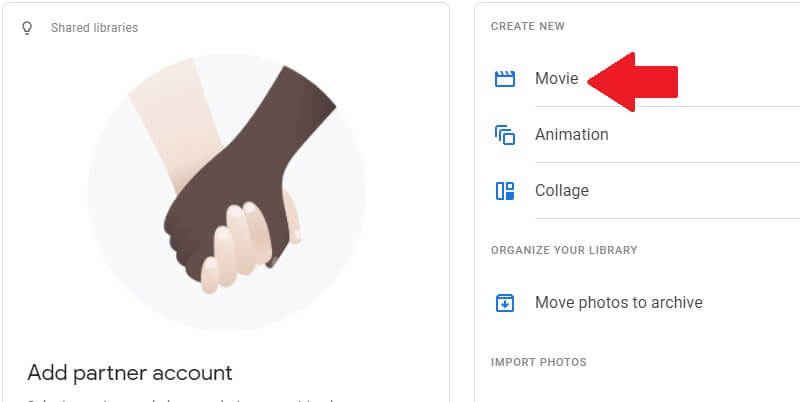Click the Shared libraries label
This screenshot has height=402, width=800.
coord(94,28)
